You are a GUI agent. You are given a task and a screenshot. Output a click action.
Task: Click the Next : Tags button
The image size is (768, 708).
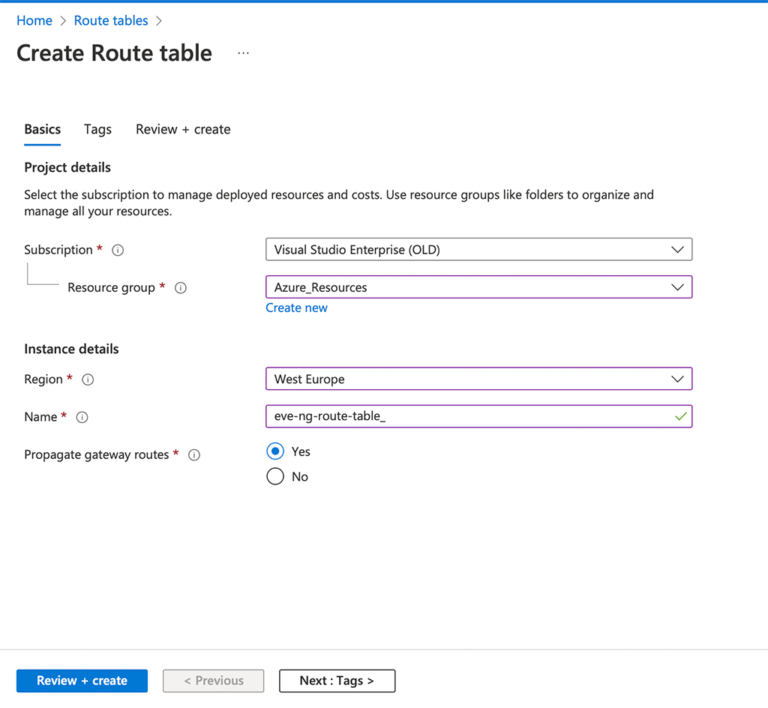coord(337,681)
